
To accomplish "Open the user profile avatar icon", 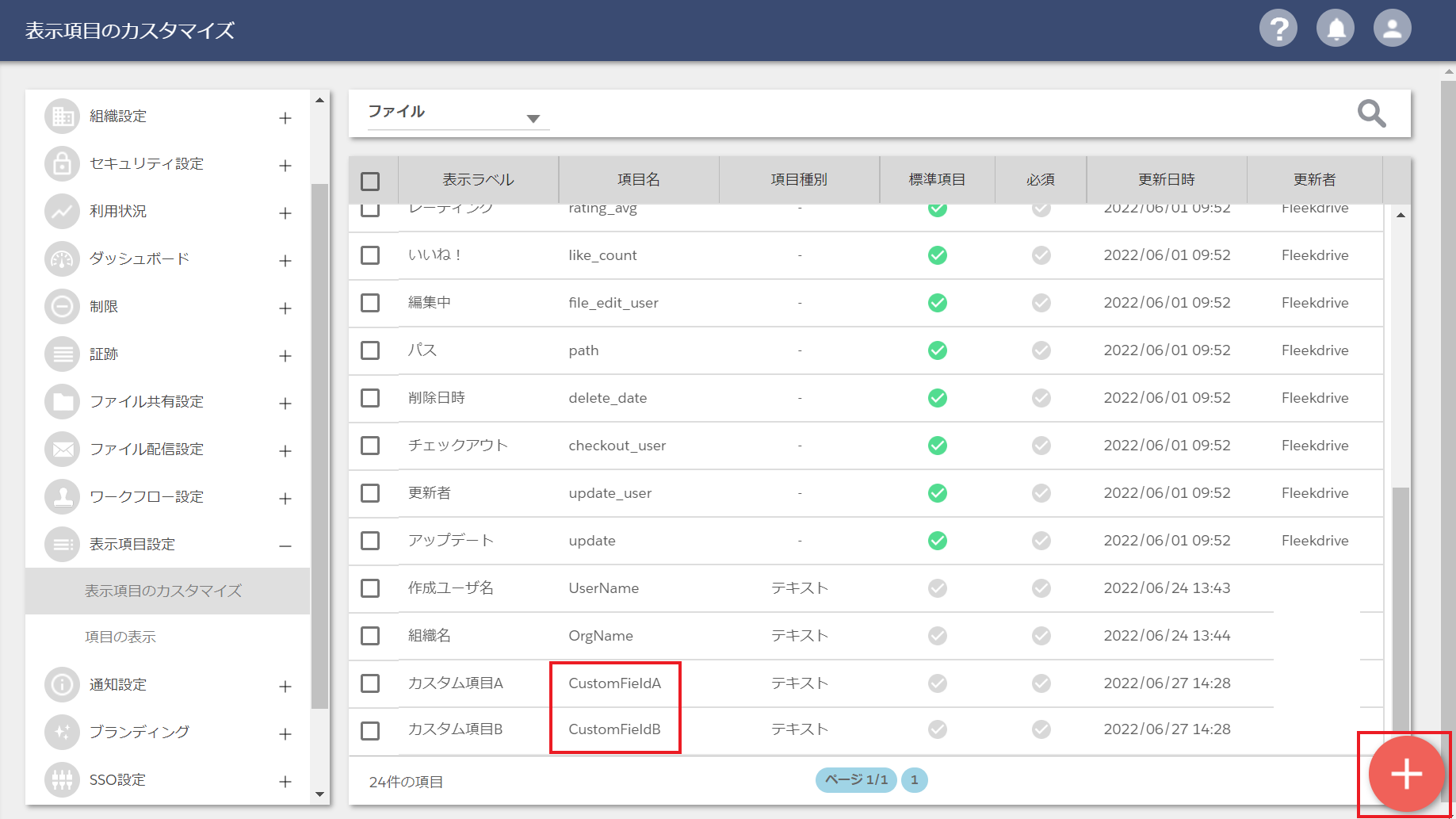I will pos(1393,29).
